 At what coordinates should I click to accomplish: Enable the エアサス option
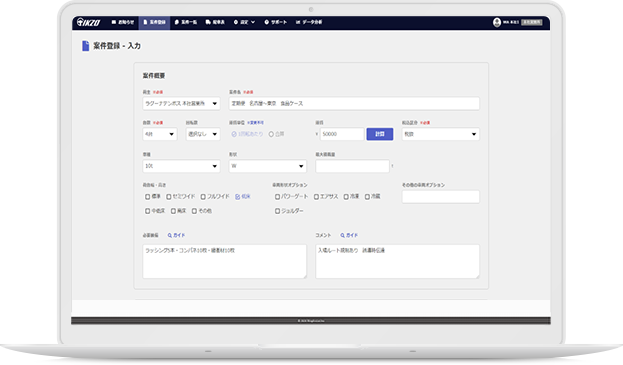pos(316,197)
